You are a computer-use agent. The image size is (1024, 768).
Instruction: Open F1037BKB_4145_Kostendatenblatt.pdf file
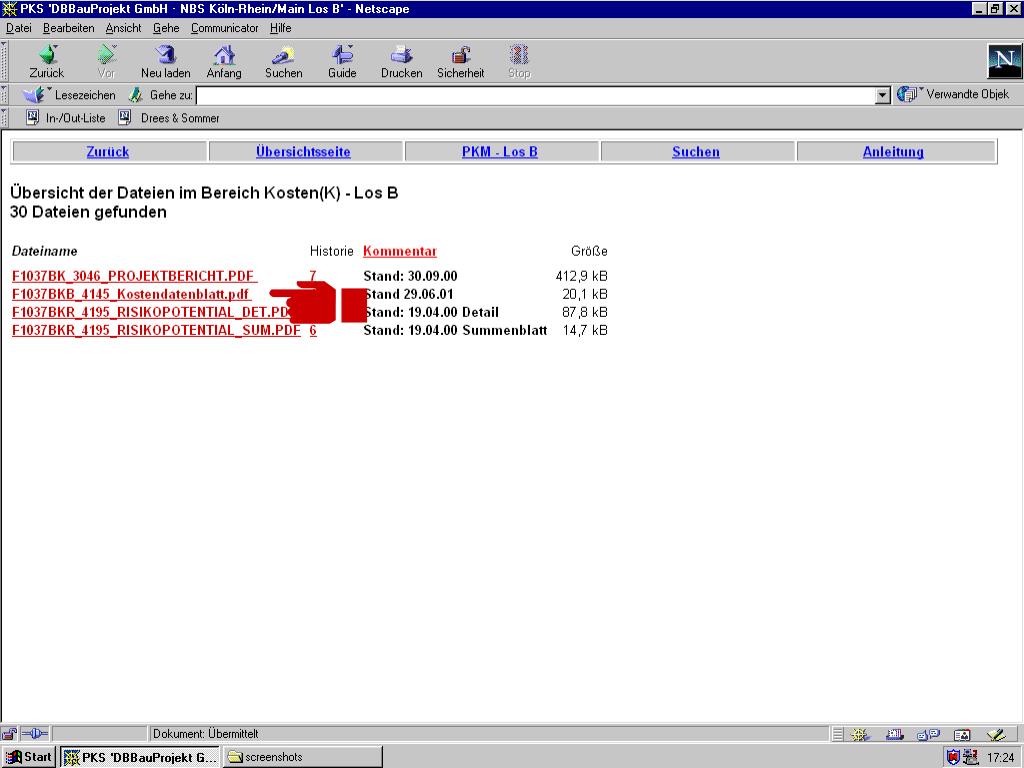[131, 294]
